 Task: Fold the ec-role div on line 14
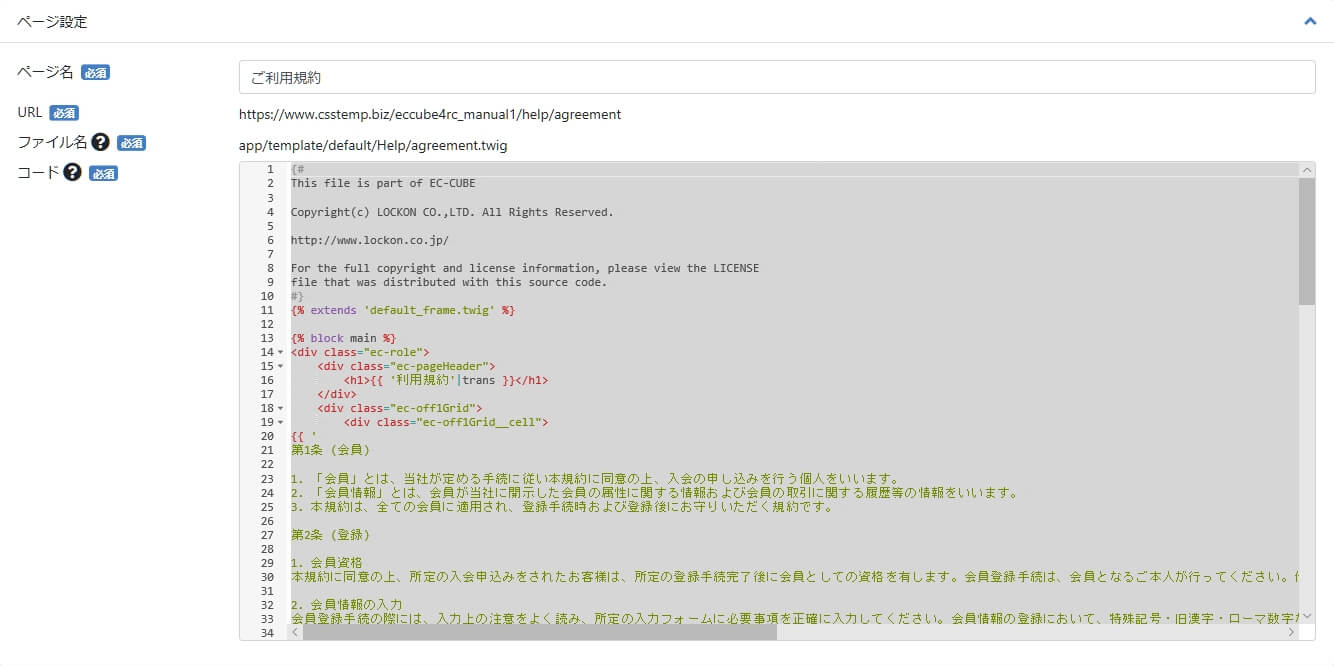point(280,353)
